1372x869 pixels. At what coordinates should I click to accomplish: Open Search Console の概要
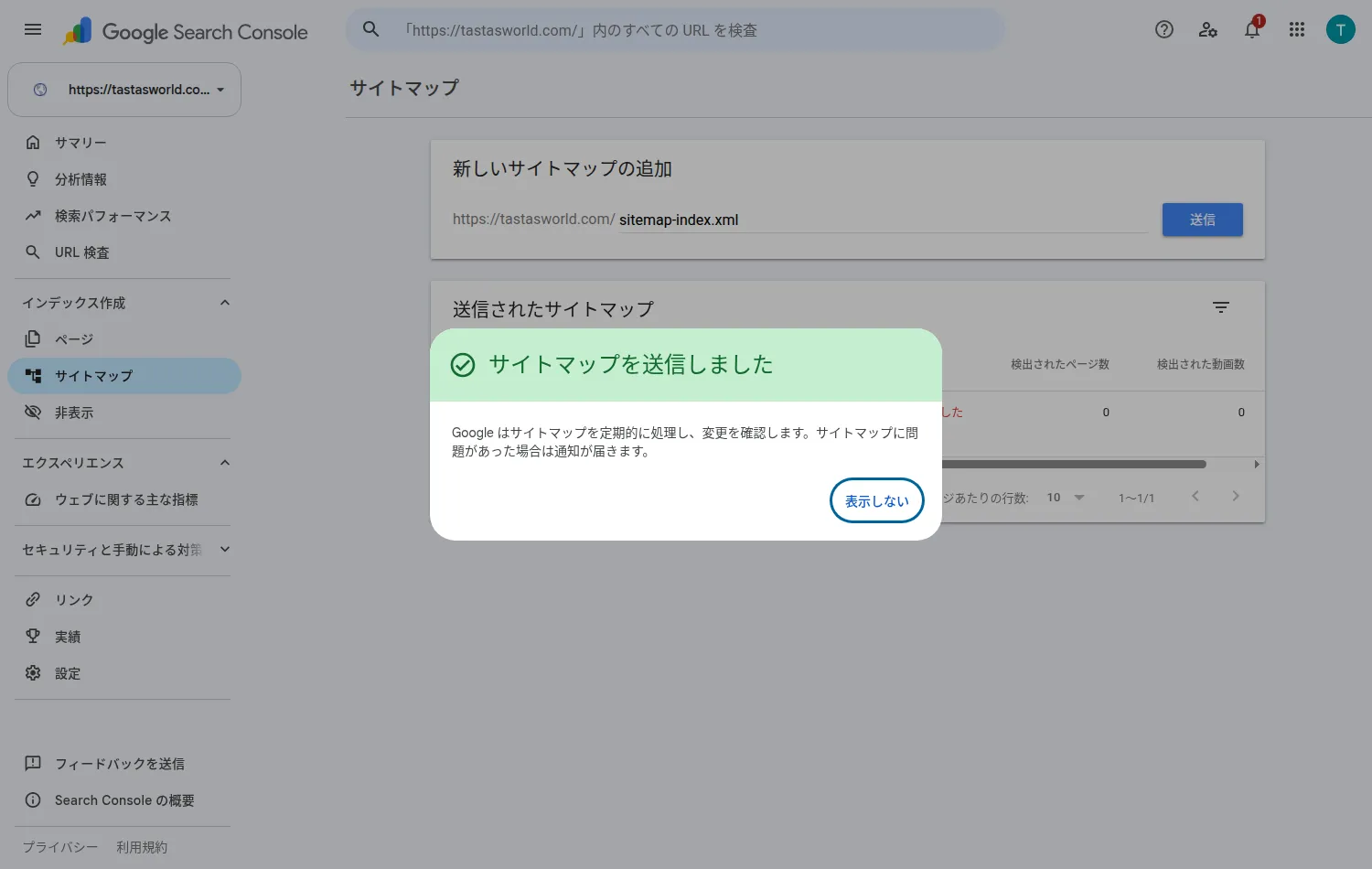pyautogui.click(x=124, y=800)
